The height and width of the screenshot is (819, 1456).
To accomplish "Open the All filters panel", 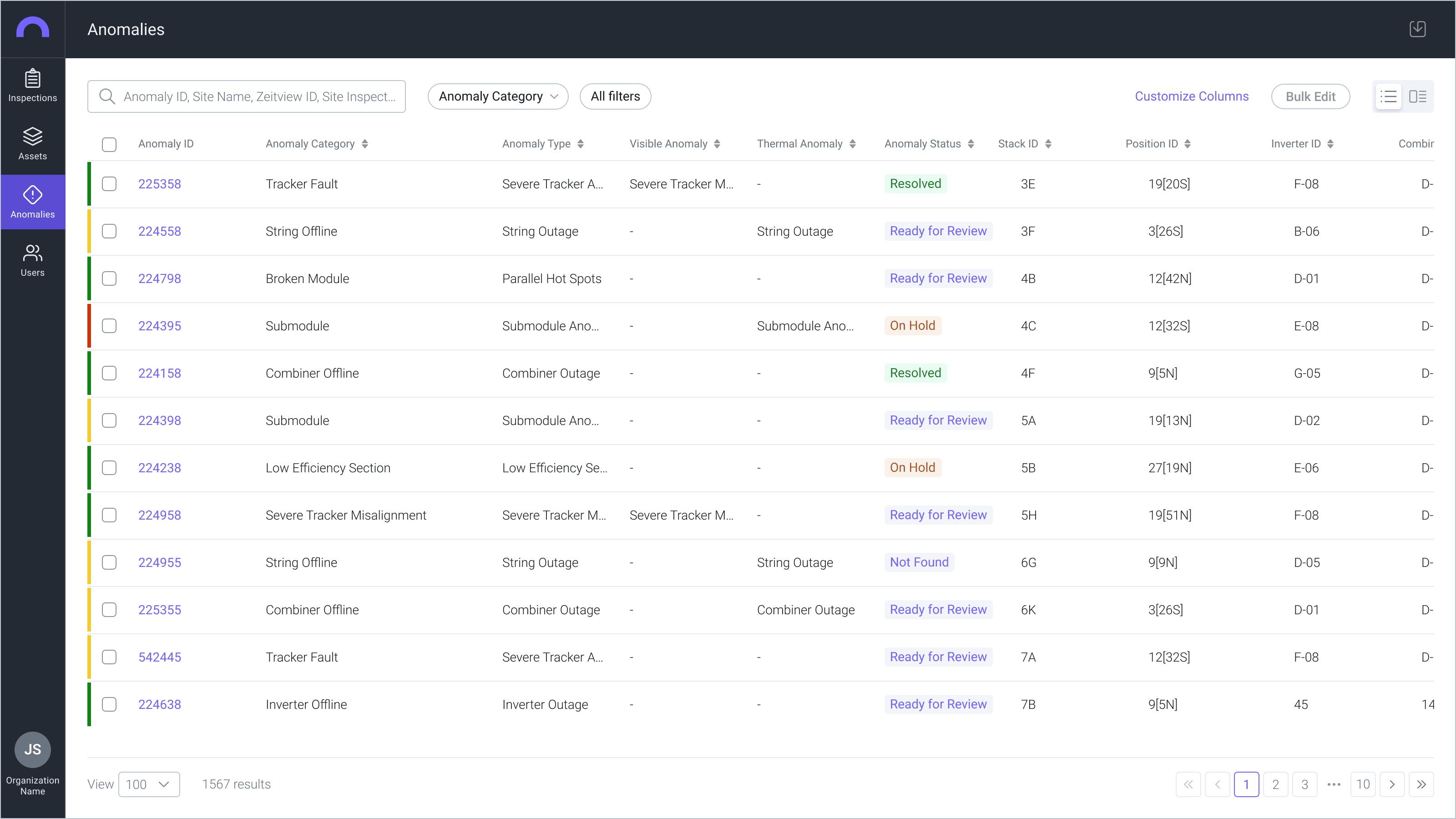I will pos(615,96).
